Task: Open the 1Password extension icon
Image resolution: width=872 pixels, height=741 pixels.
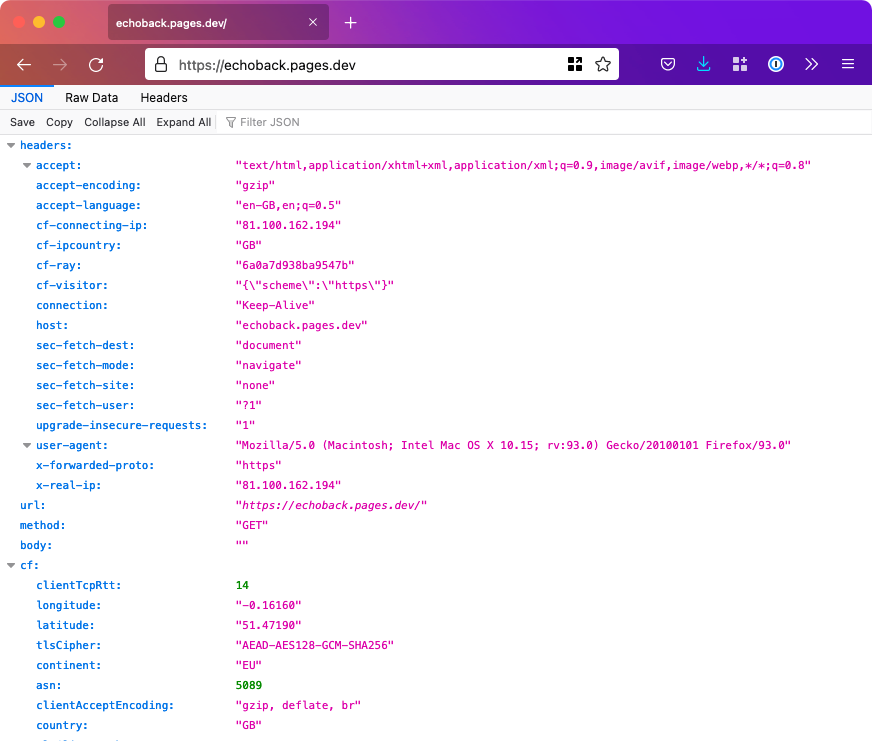Action: point(775,63)
